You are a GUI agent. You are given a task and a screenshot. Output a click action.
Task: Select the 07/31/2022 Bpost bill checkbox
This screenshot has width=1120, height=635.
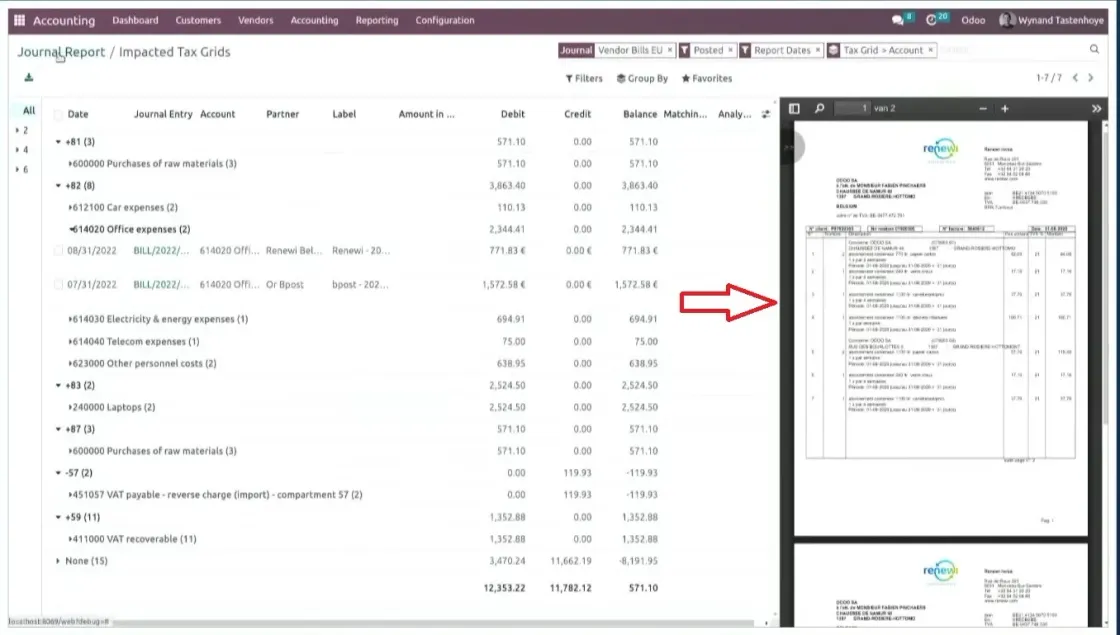coord(59,284)
